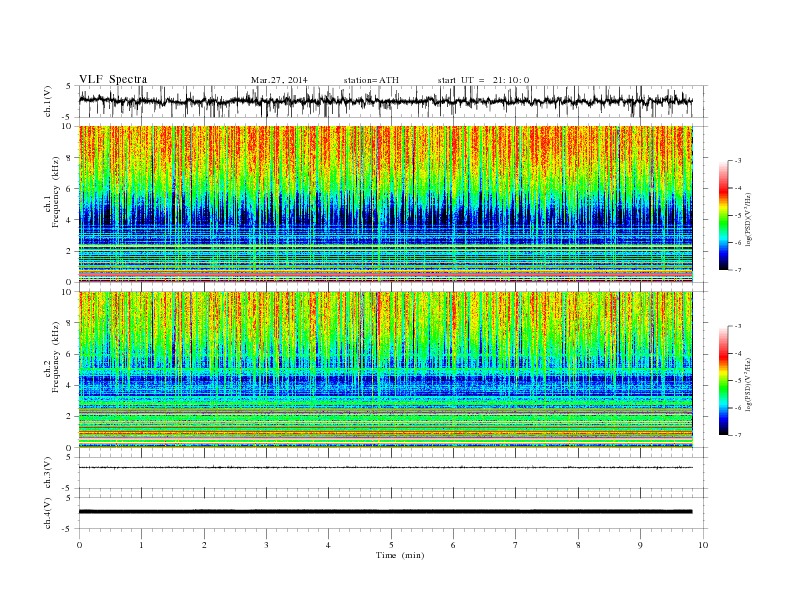
Task: Click the "-5" tick on the ch.2 colorbar
Action: 738,380
